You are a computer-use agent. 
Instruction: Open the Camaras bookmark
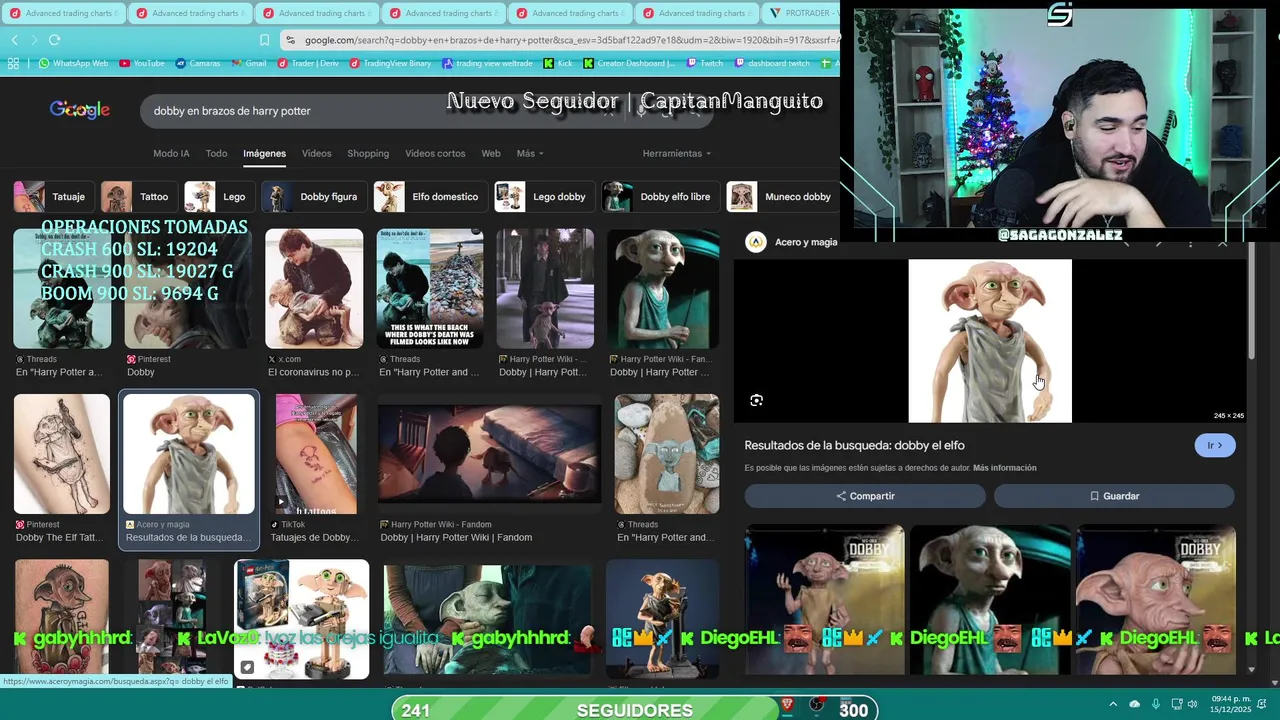click(x=197, y=63)
